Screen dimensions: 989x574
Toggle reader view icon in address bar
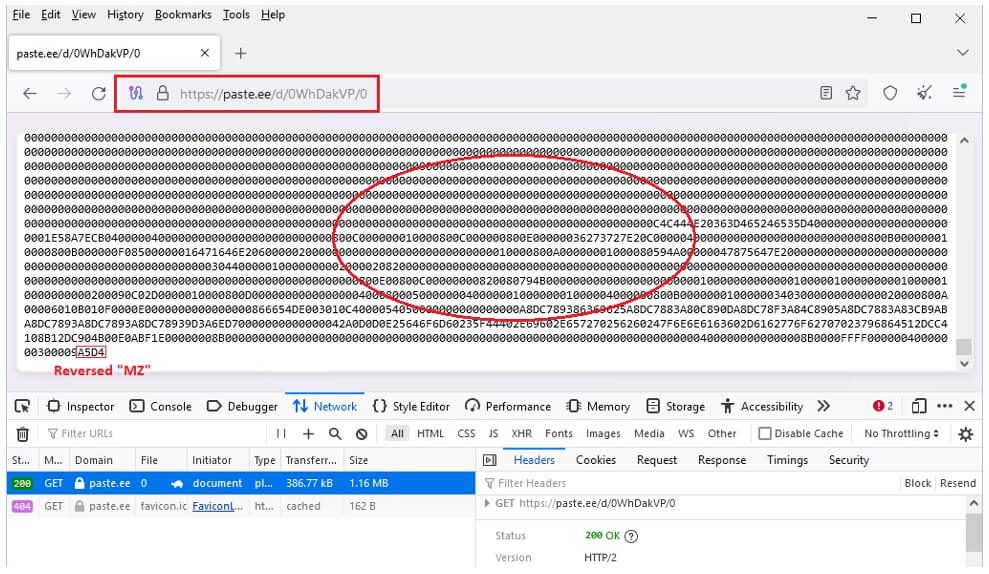[x=826, y=93]
